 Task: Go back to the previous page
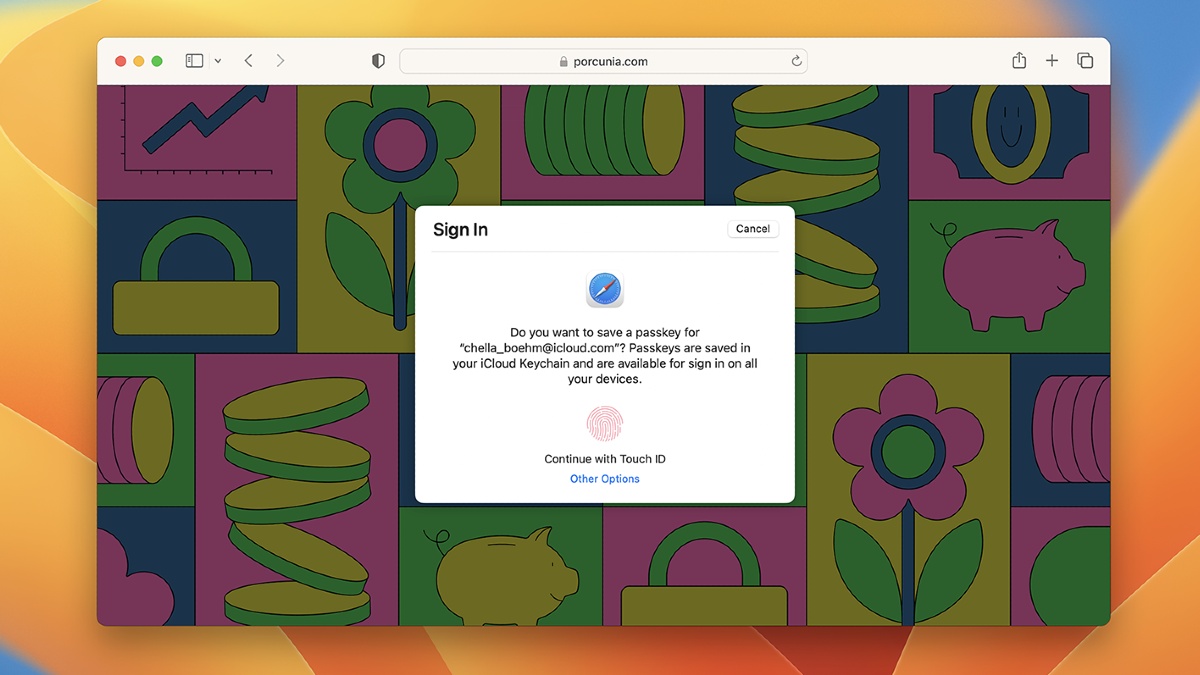point(249,61)
